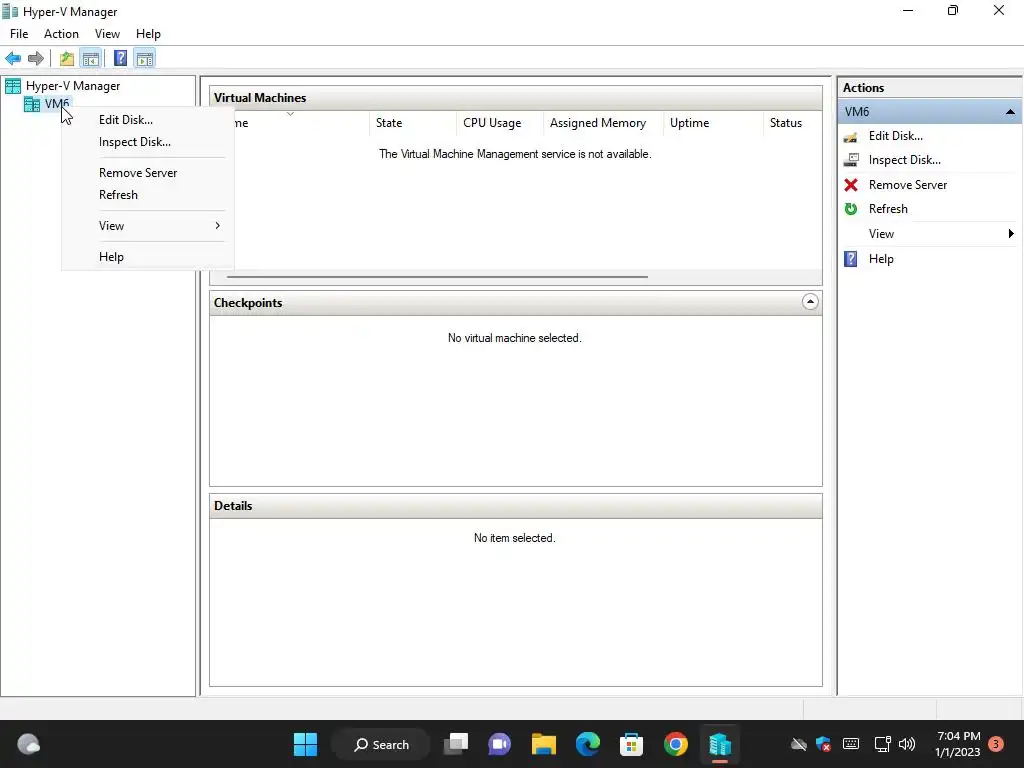Click red X Remove Server icon

pos(851,185)
